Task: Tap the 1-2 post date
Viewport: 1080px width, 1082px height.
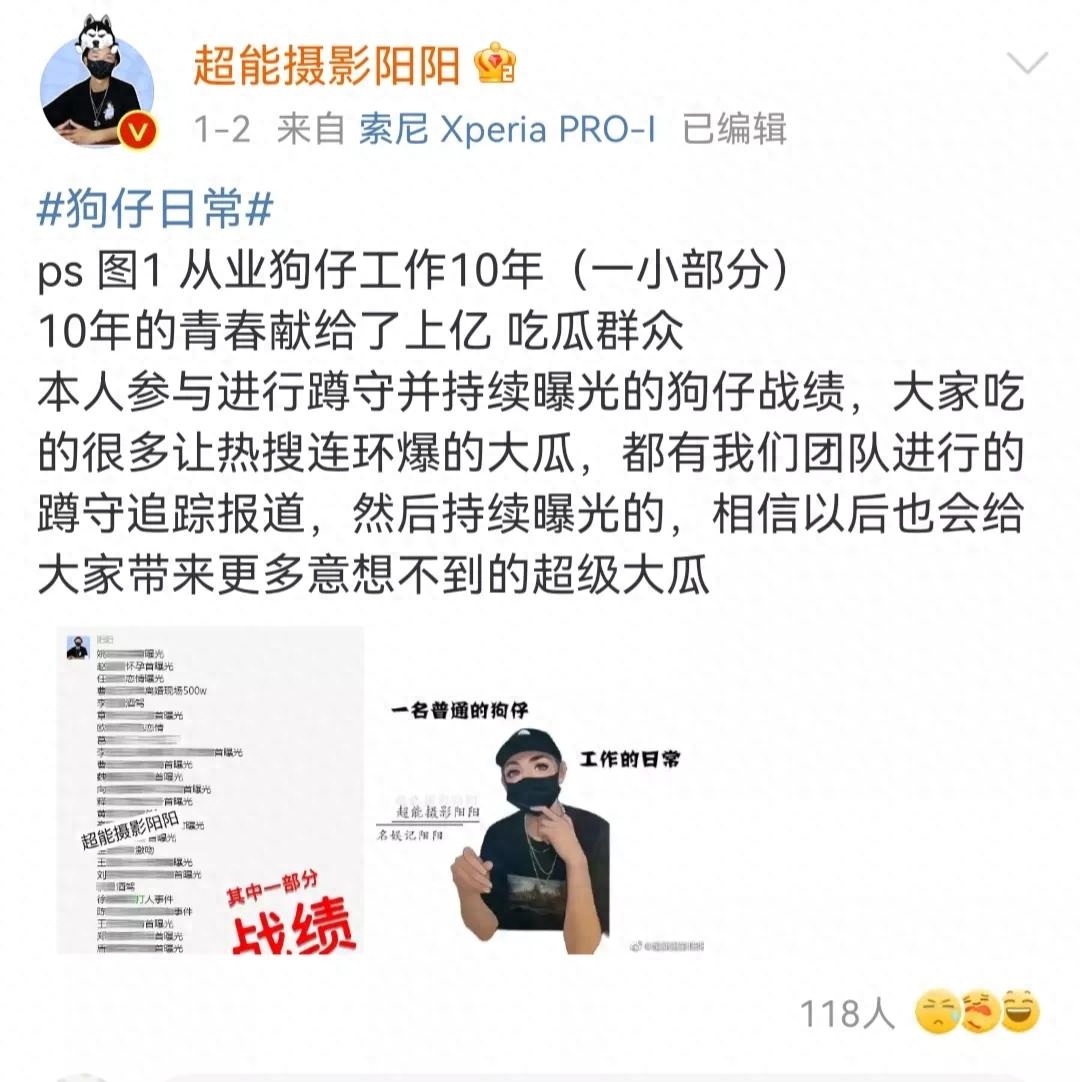Action: click(x=222, y=129)
